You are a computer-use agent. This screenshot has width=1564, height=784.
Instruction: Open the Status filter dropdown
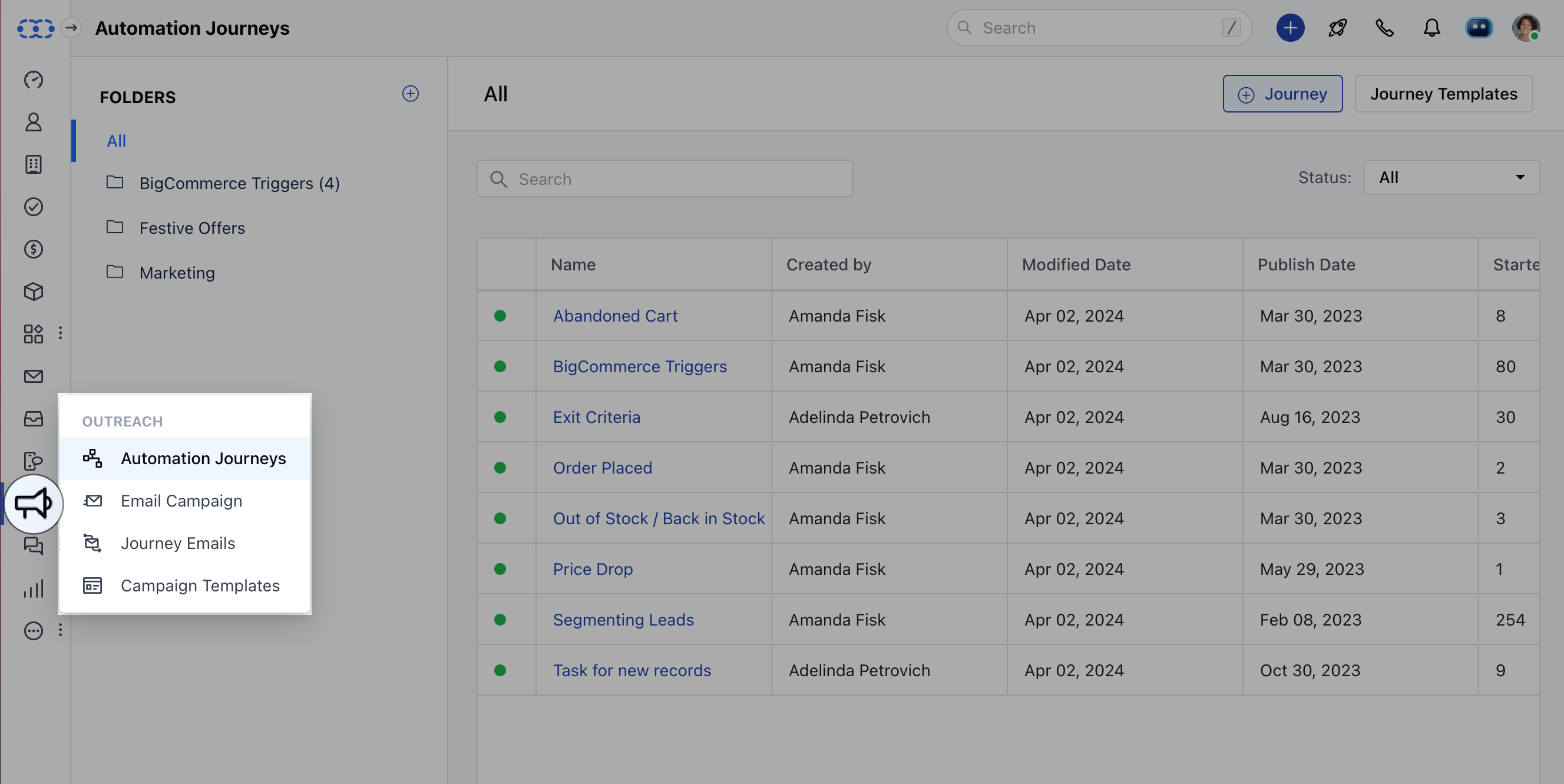(1451, 177)
